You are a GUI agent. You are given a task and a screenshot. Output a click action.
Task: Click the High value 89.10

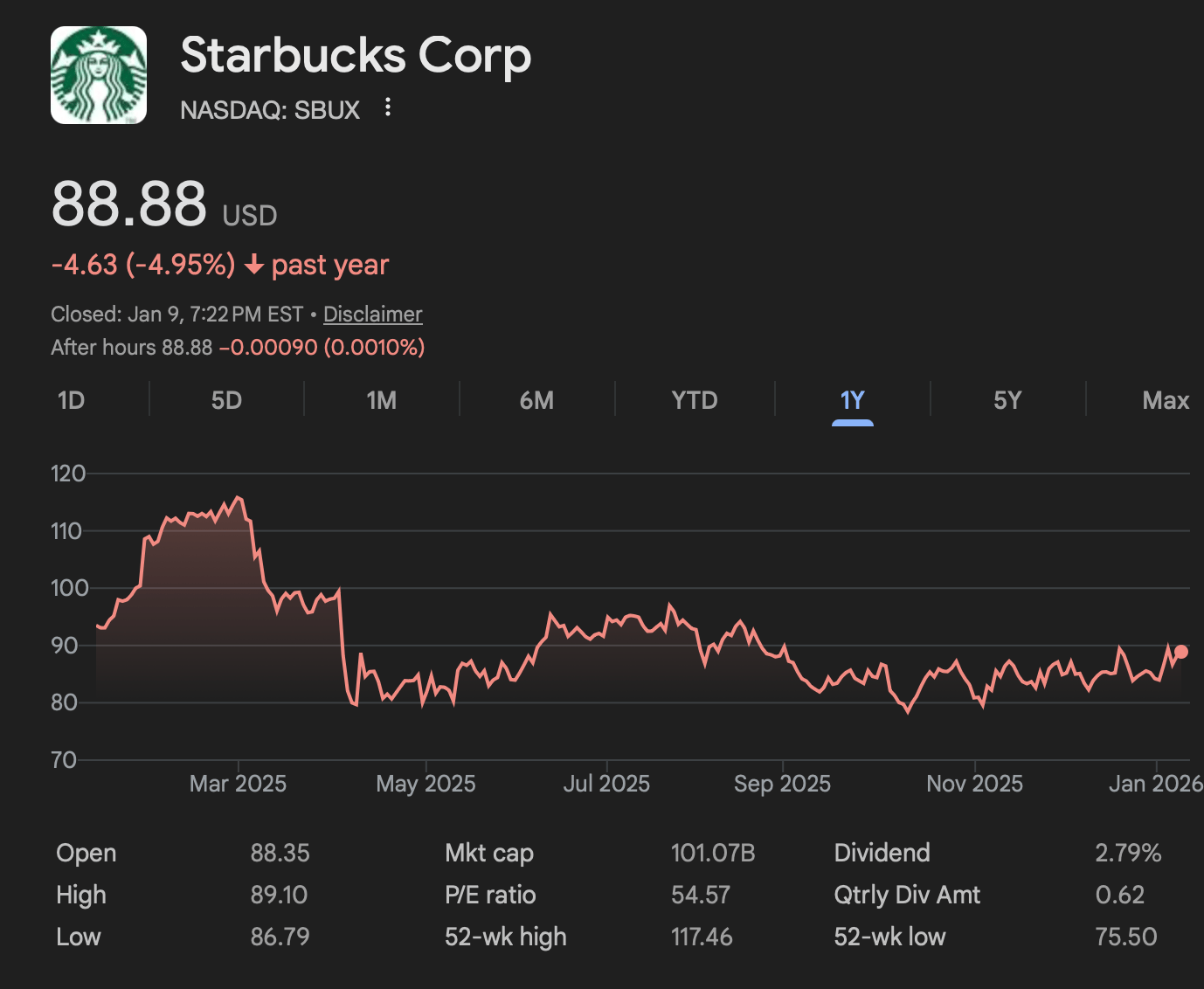point(279,895)
